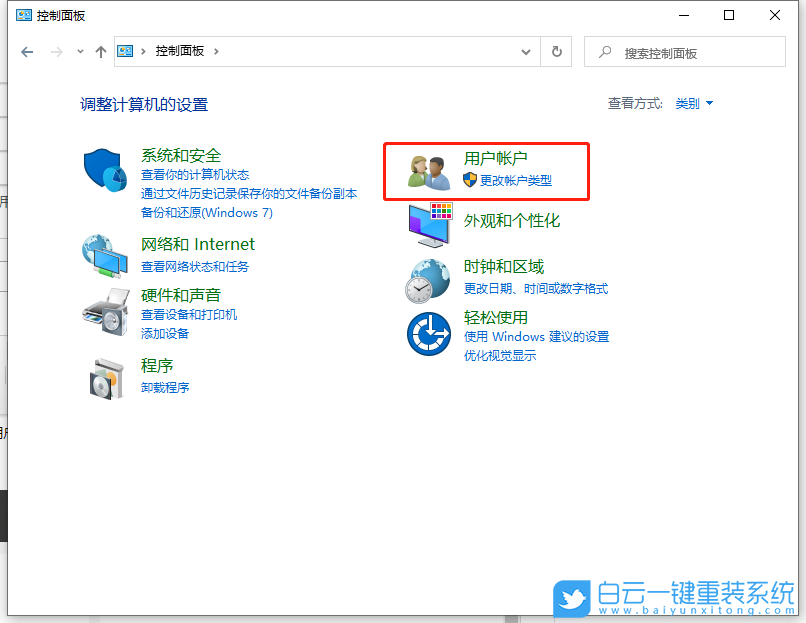Open the 类别 view mode dropdown
806x623 pixels.
[x=694, y=102]
